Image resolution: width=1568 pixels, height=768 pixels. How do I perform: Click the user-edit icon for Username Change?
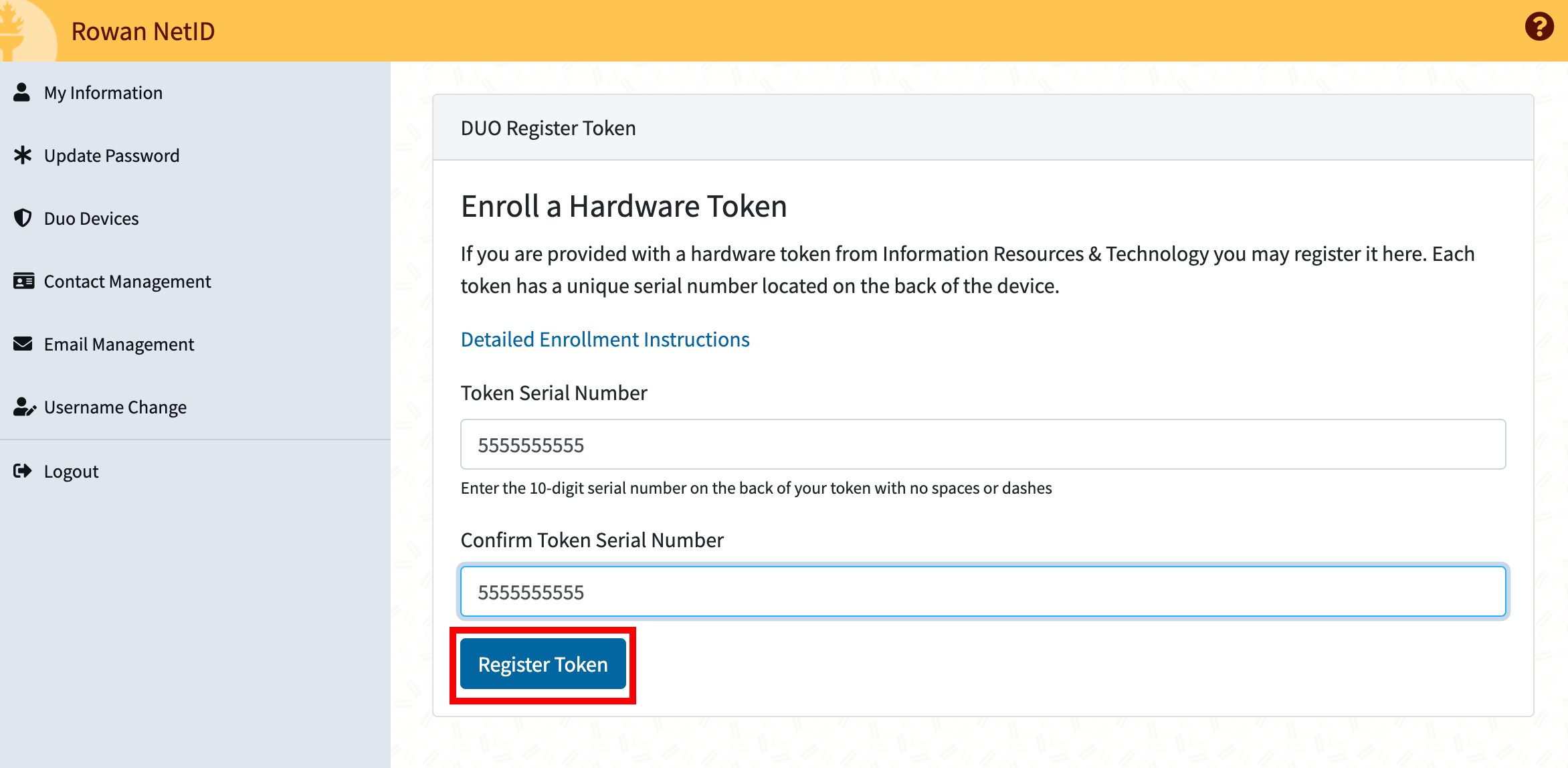coord(24,407)
